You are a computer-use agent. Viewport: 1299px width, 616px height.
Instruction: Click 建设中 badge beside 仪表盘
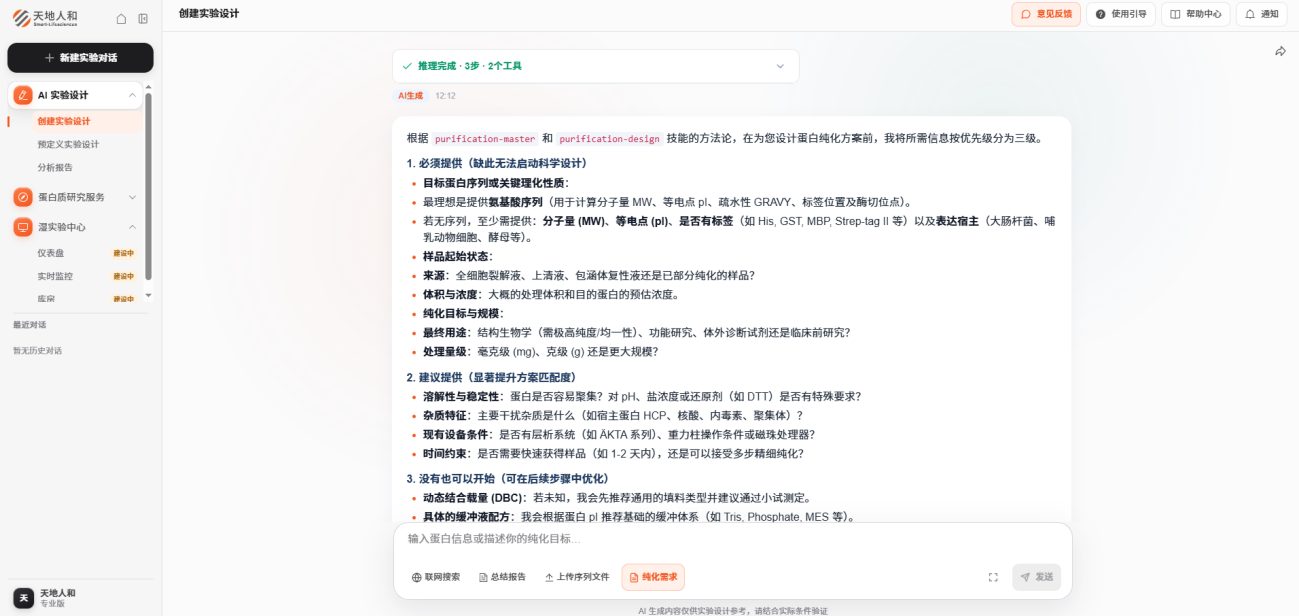click(x=124, y=253)
